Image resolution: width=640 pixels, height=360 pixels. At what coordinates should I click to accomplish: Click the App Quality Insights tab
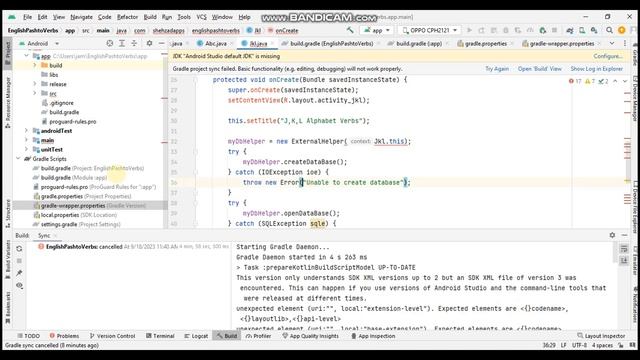310,336
